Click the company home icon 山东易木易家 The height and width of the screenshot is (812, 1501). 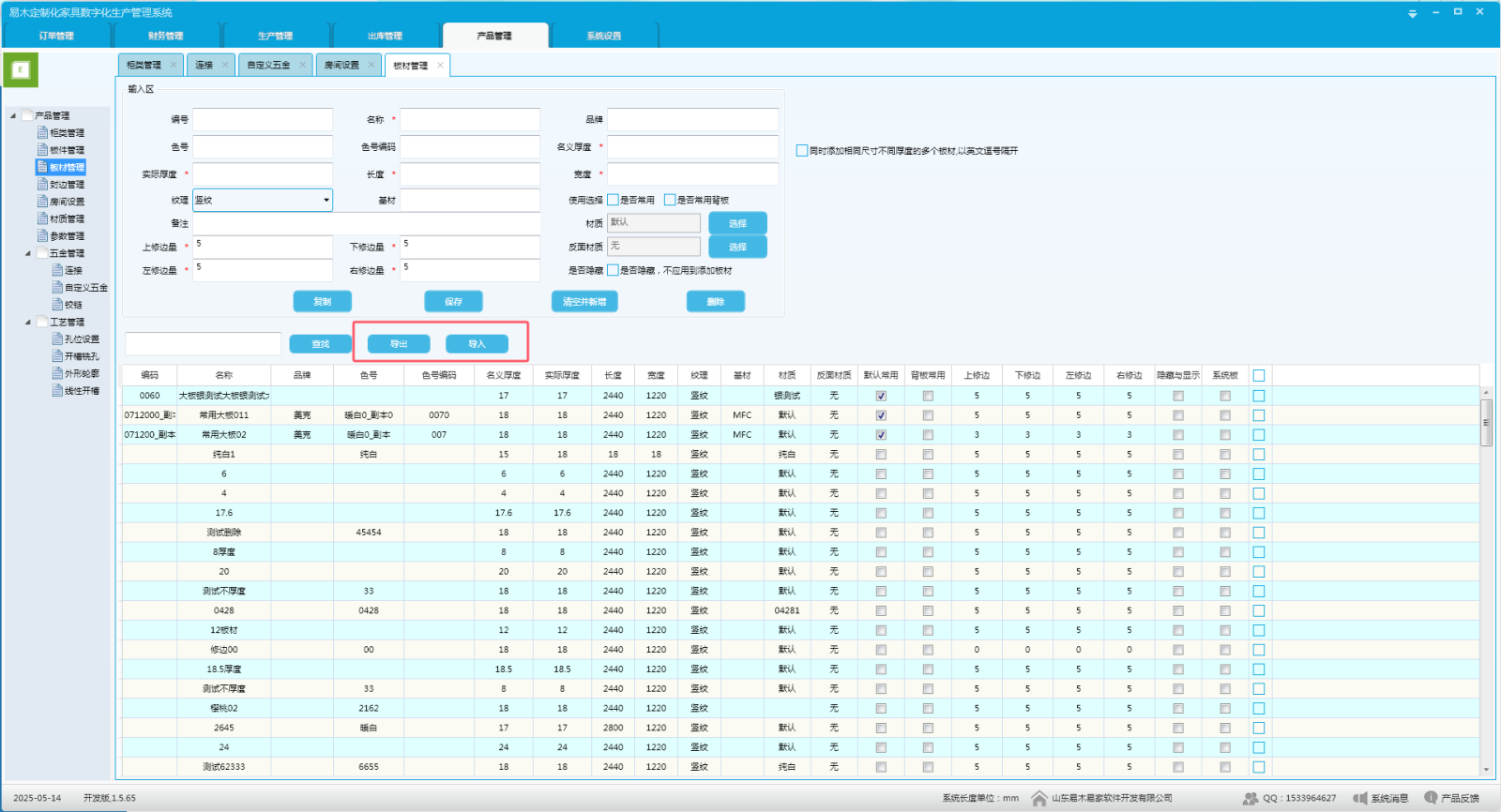(x=1039, y=798)
